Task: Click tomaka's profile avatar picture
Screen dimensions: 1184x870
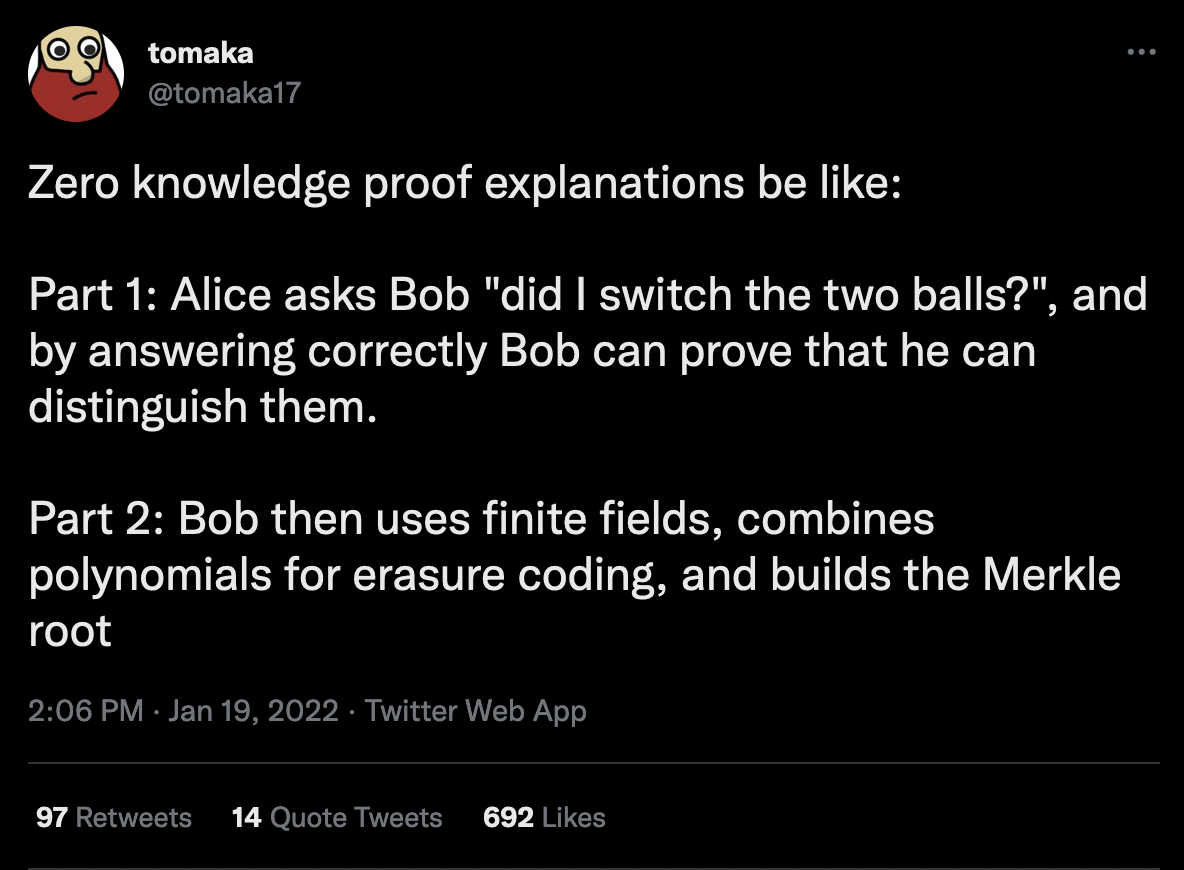Action: point(76,74)
